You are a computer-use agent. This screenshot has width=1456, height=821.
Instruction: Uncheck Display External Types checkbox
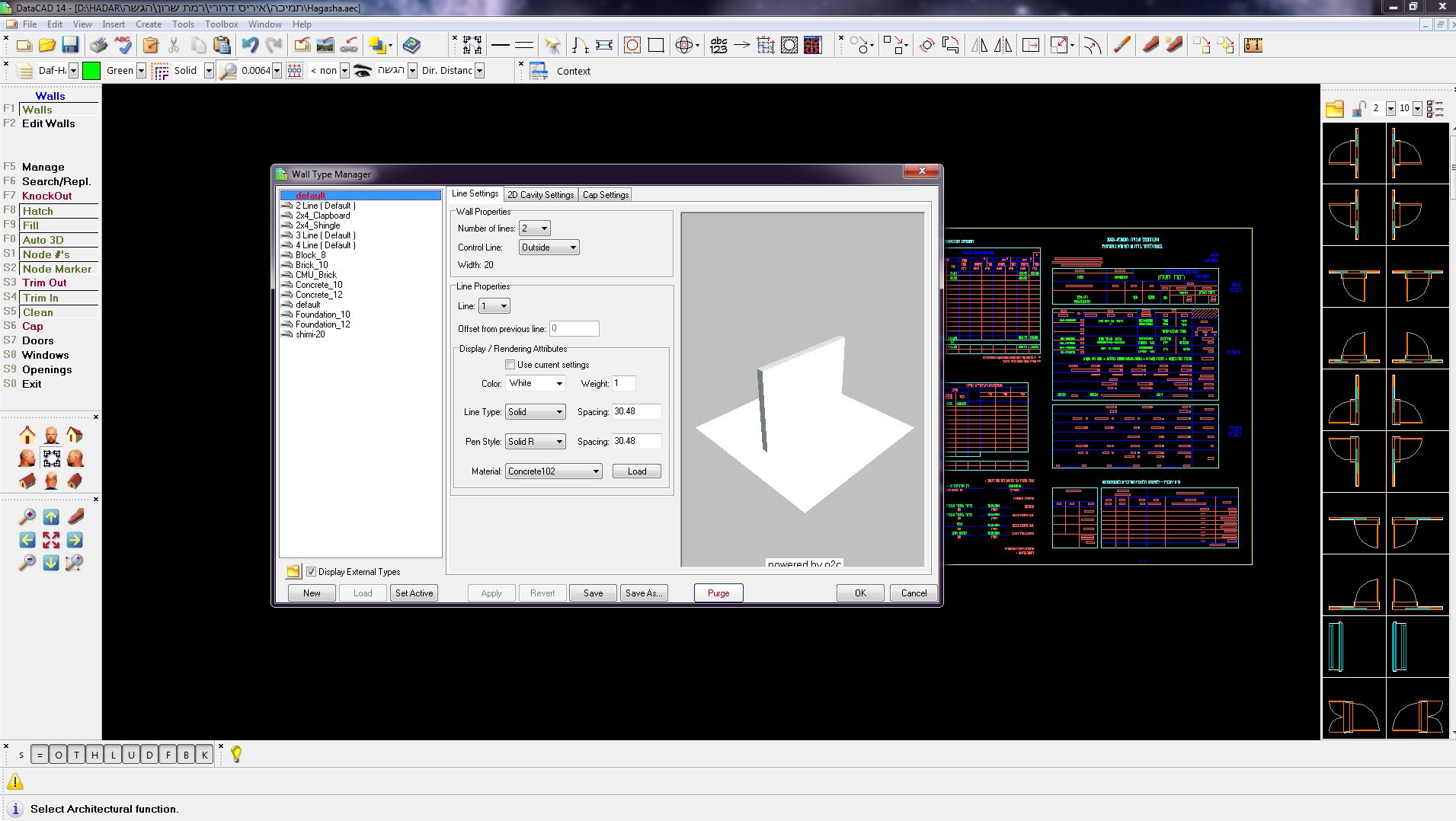coord(311,572)
